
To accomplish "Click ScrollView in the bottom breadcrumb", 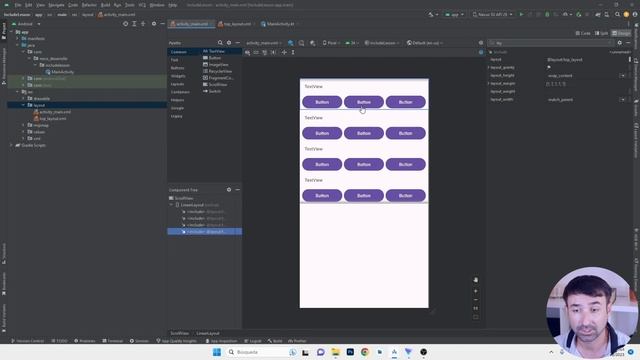I will click(x=179, y=333).
